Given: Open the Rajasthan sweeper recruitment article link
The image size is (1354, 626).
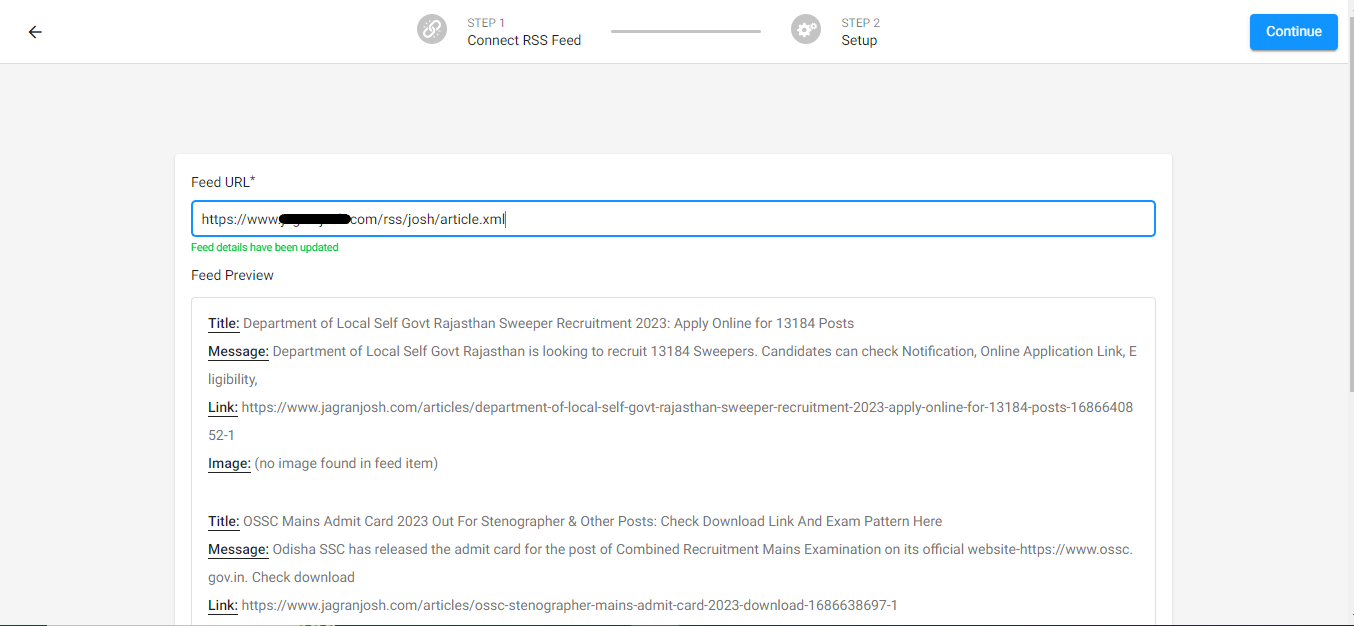Looking at the screenshot, I should [x=670, y=421].
